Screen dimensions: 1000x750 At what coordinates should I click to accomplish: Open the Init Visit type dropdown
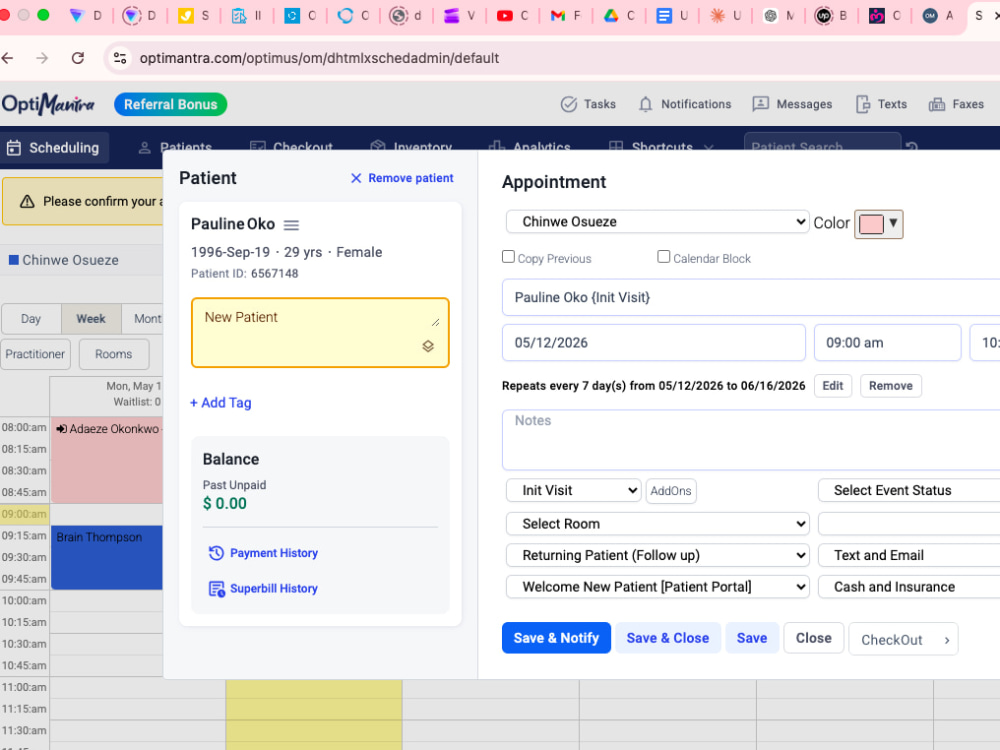[x=573, y=490]
